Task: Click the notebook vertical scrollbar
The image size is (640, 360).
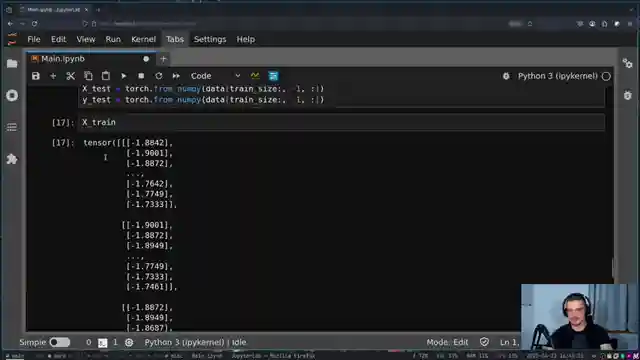Action: point(613,267)
